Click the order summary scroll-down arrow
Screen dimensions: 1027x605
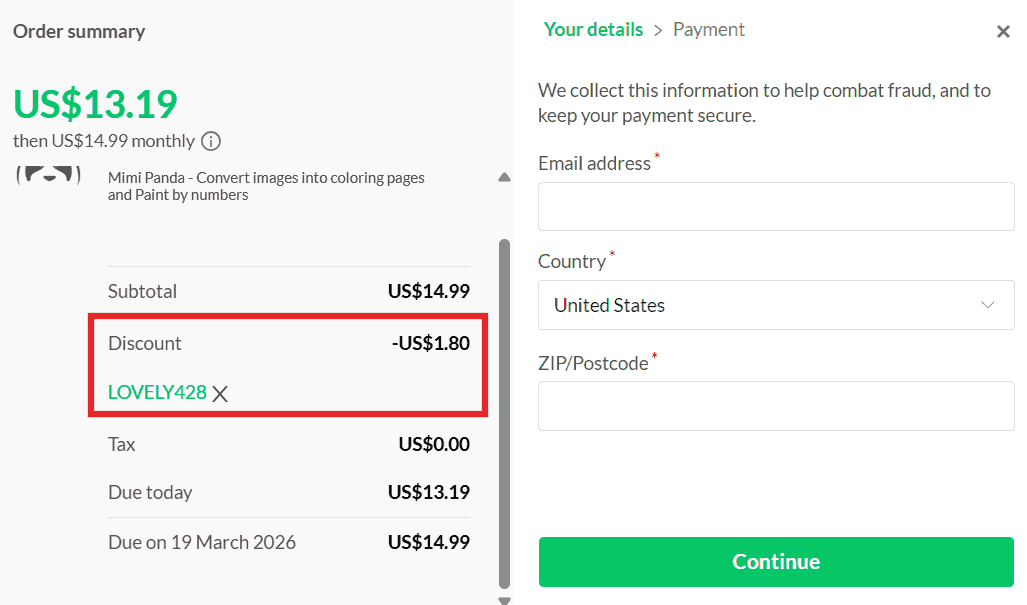pyautogui.click(x=504, y=600)
